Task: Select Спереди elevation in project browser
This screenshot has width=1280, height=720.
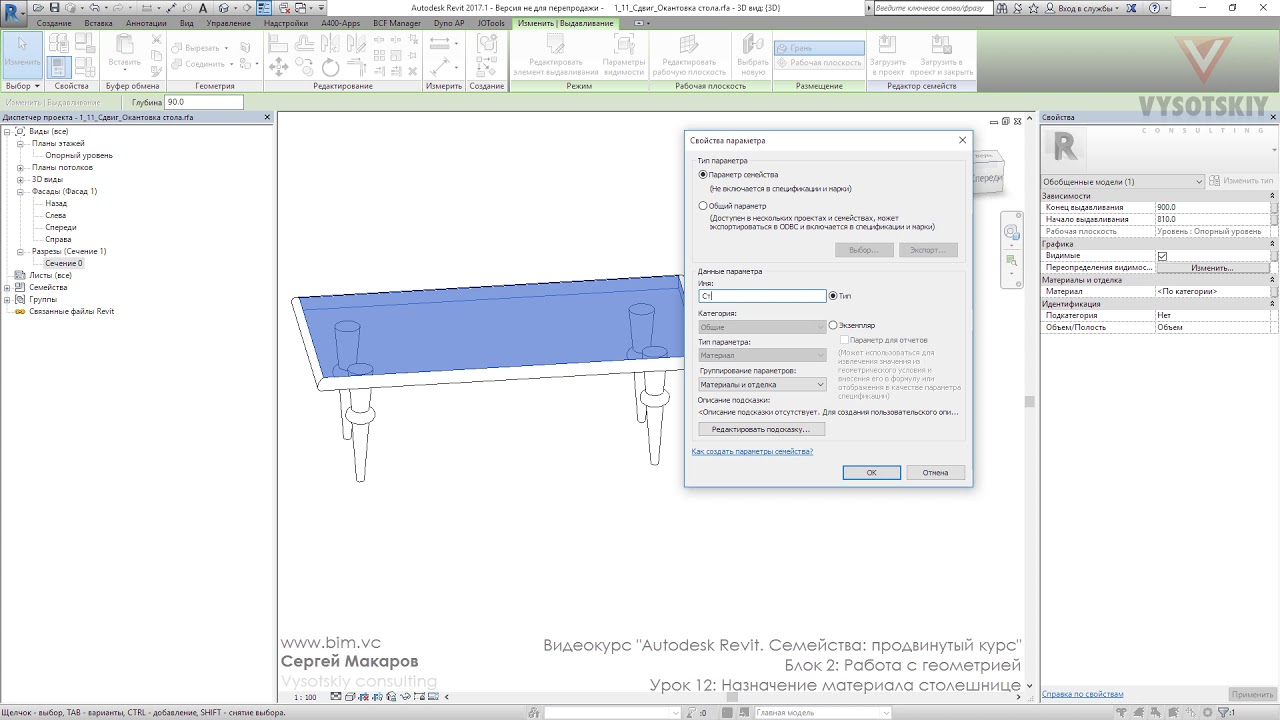Action: click(61, 227)
